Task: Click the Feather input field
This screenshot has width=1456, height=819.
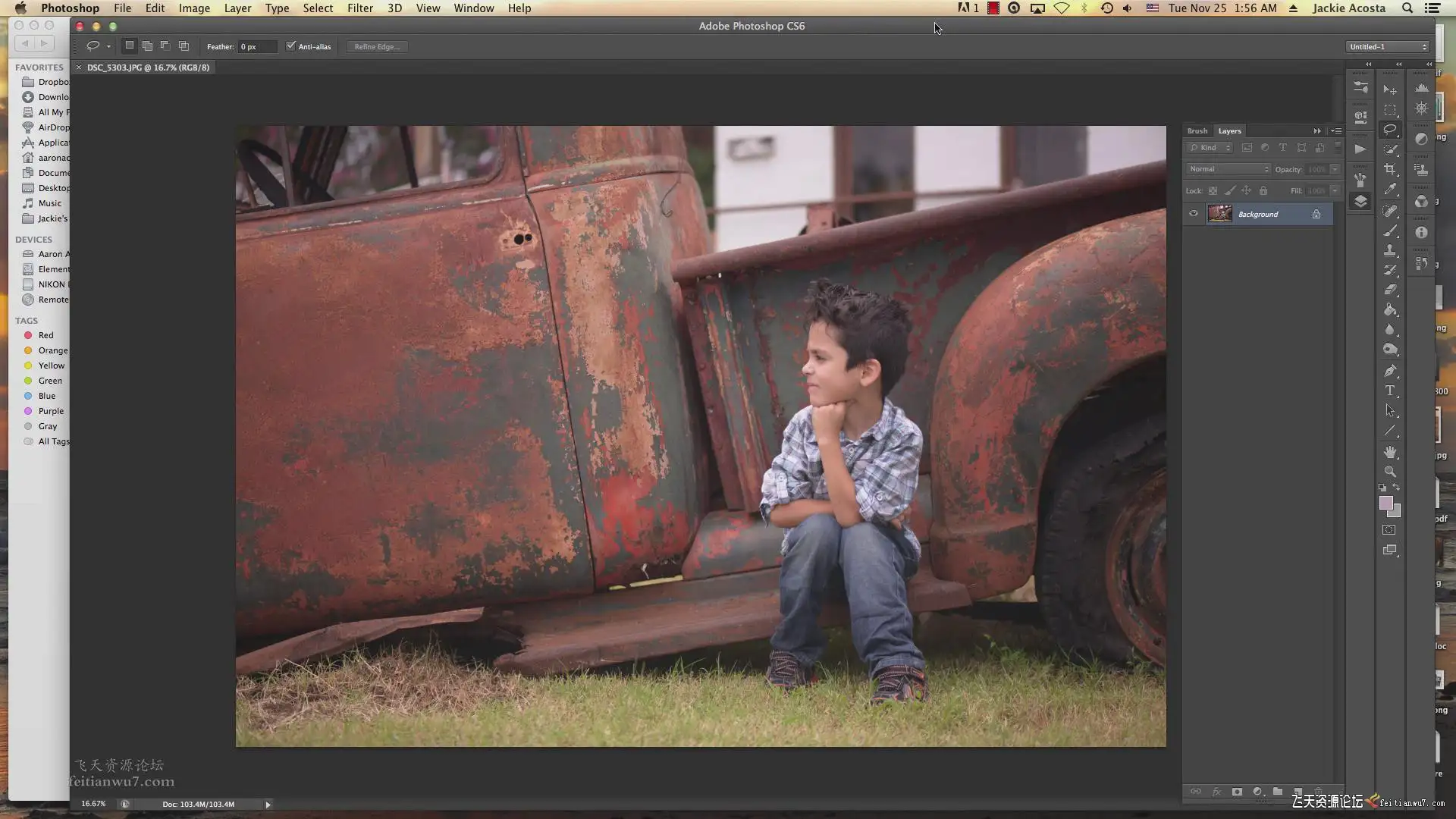Action: 256,46
